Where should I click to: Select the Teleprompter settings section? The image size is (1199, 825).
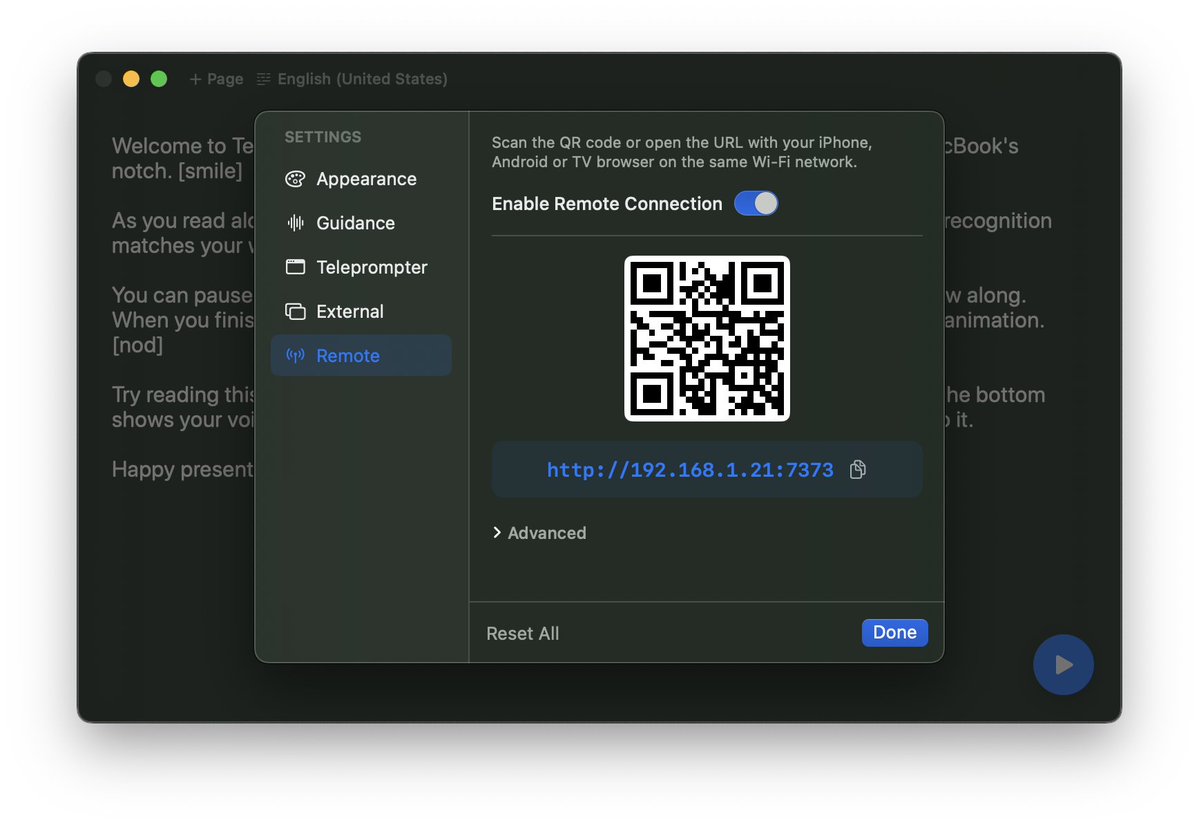(361, 268)
